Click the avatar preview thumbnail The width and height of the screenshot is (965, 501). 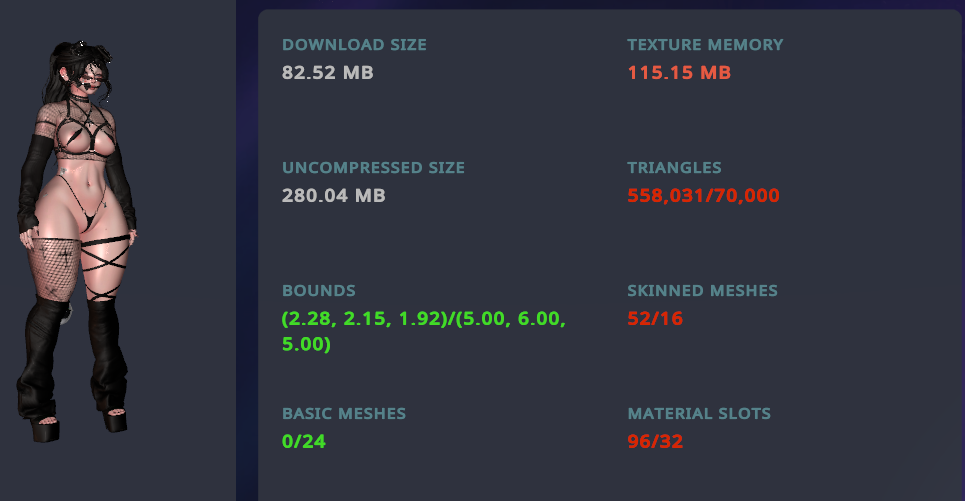(77, 240)
